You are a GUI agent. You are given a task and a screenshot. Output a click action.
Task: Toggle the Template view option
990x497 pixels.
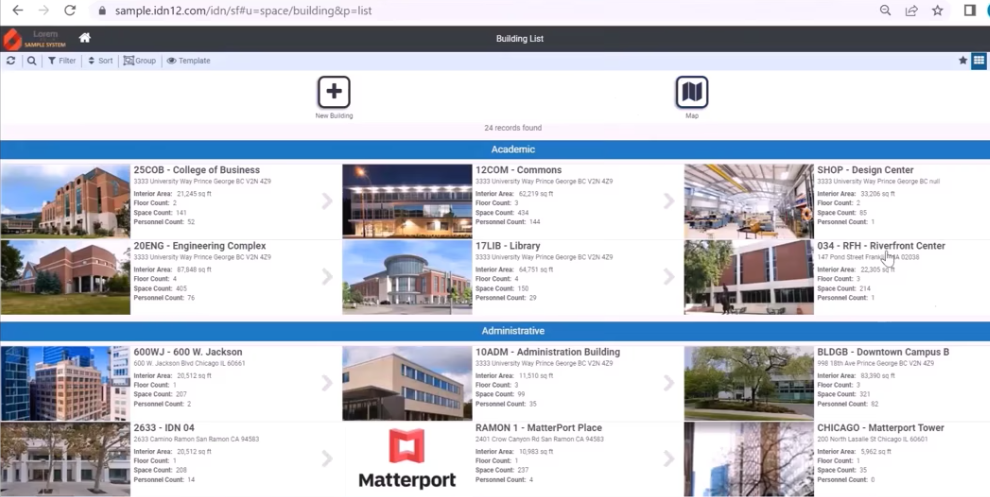tap(188, 61)
